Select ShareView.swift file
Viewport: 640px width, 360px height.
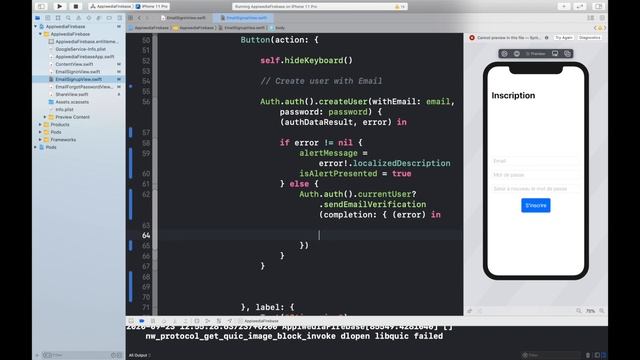coord(71,94)
